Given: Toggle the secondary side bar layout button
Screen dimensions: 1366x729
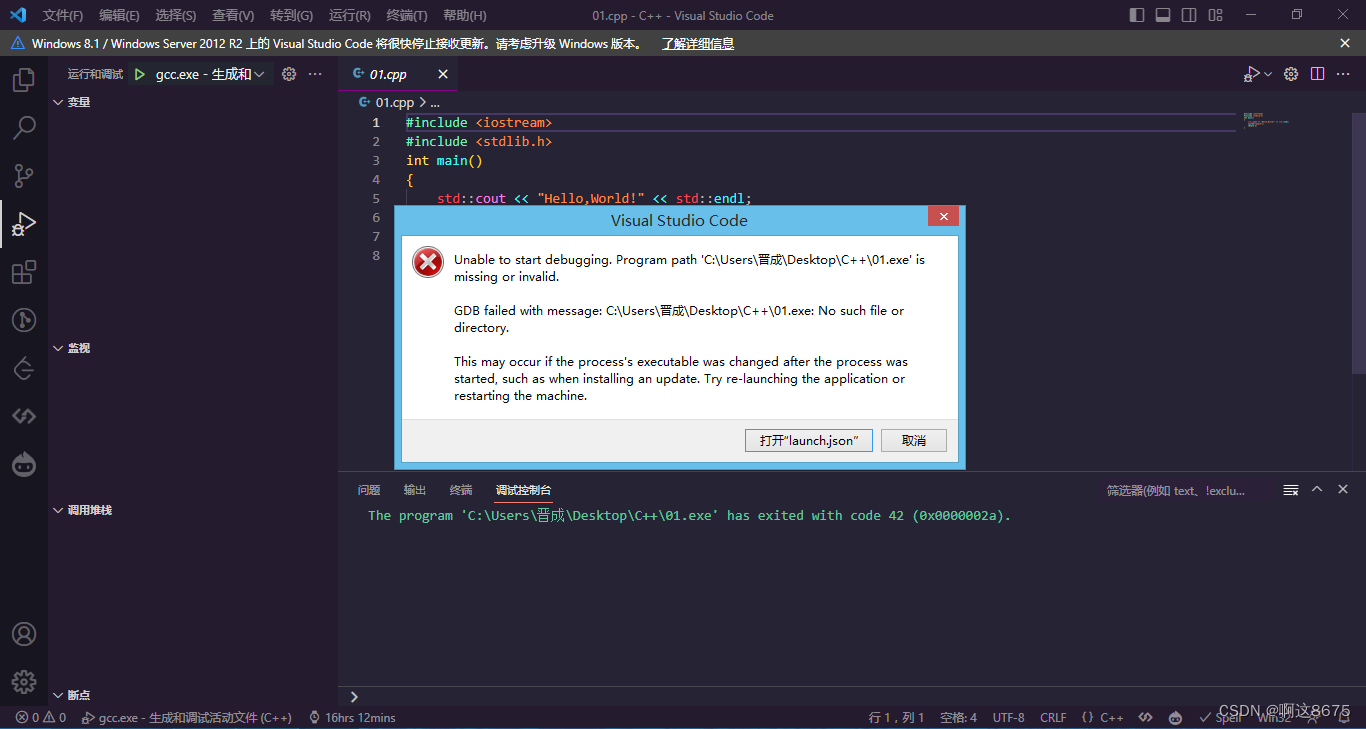Looking at the screenshot, I should (x=1189, y=15).
